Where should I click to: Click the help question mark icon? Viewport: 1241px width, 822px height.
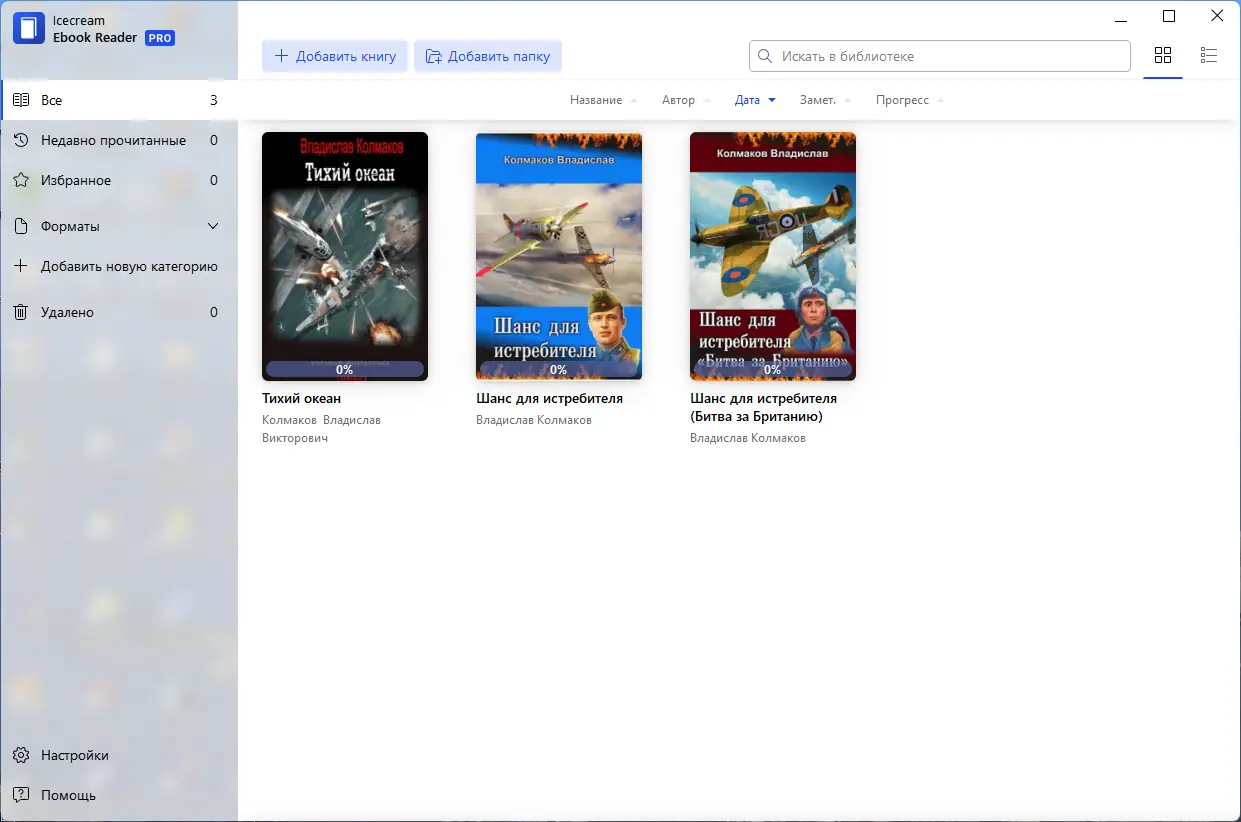20,795
